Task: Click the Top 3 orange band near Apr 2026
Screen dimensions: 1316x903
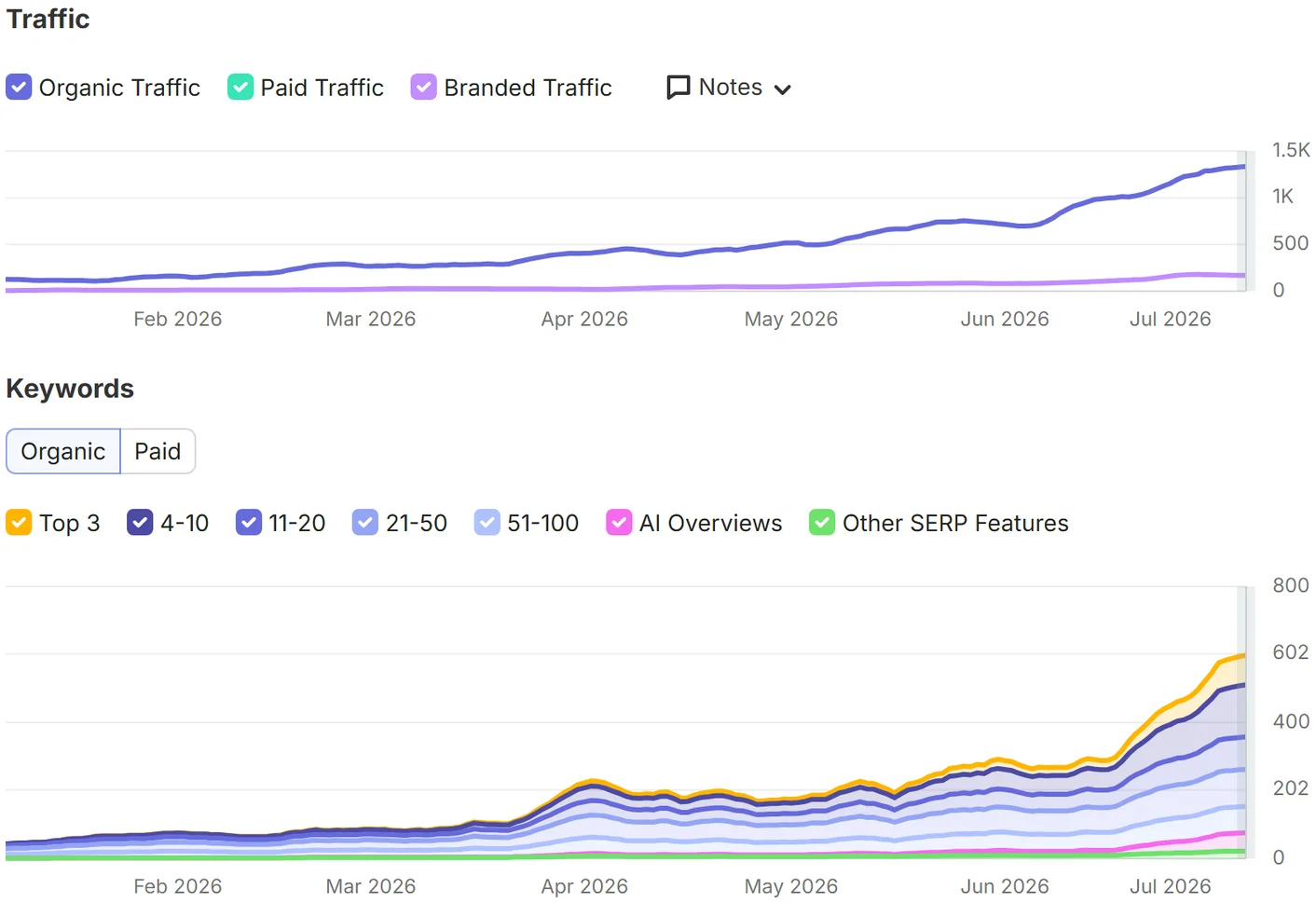Action: pyautogui.click(x=589, y=783)
